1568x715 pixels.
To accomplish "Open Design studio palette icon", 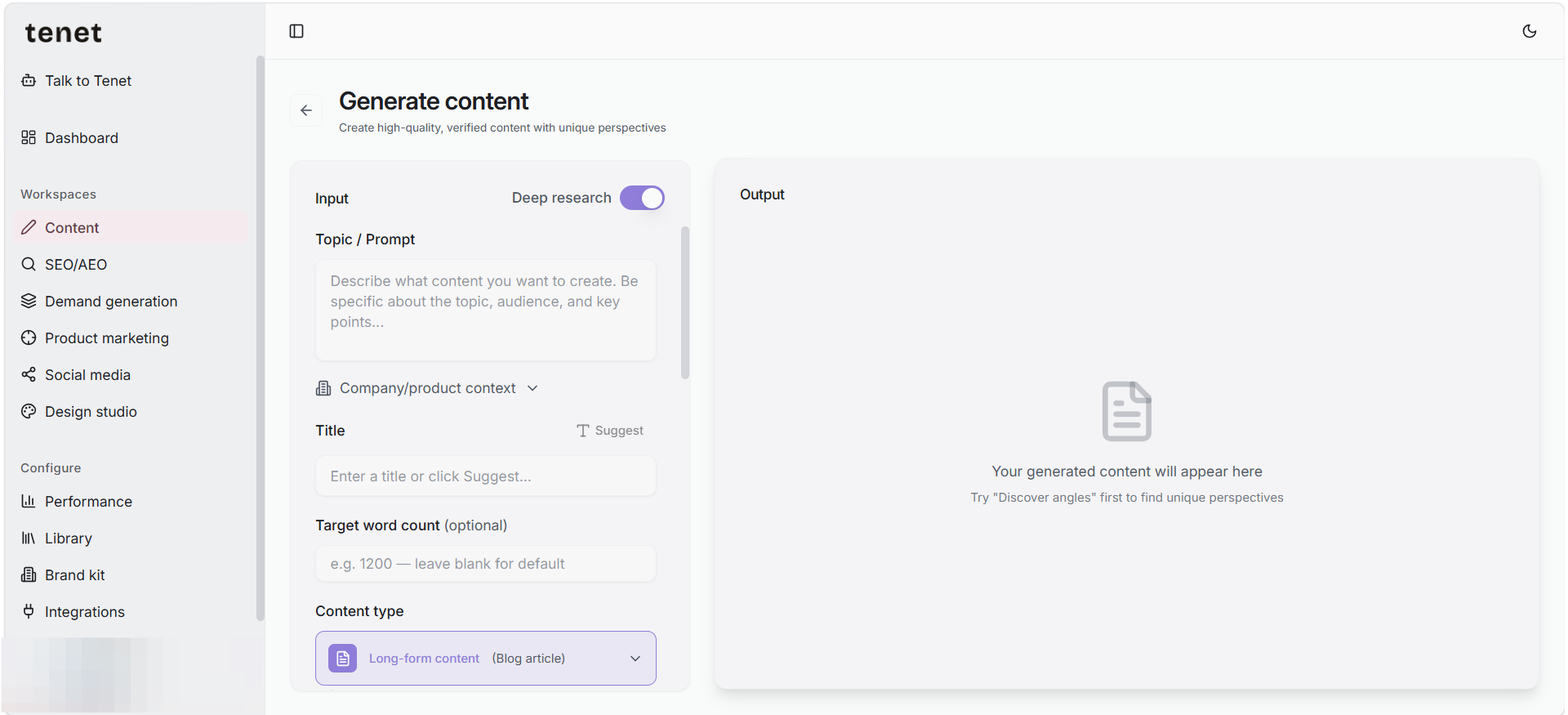I will [x=29, y=411].
